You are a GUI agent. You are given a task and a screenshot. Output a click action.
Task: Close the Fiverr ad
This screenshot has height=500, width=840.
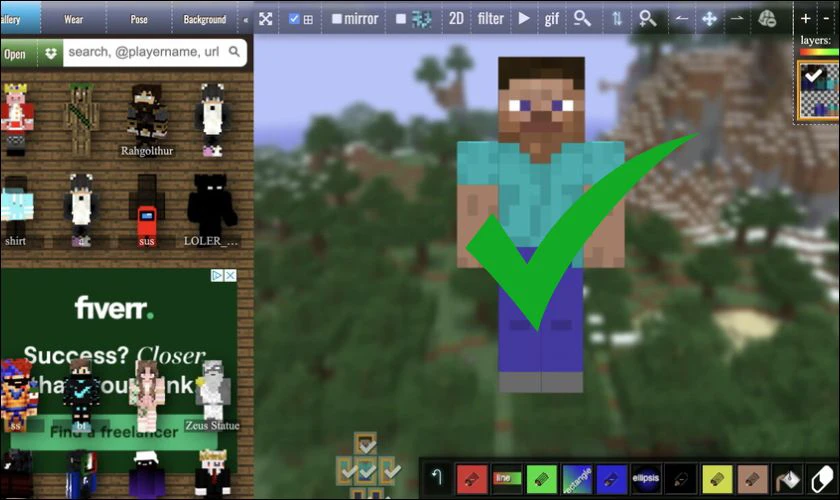[x=230, y=275]
